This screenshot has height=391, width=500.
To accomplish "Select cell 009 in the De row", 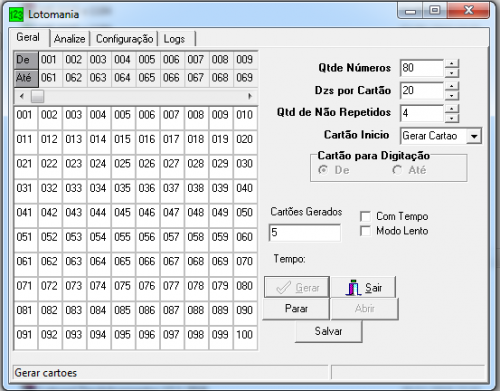I will 246,60.
